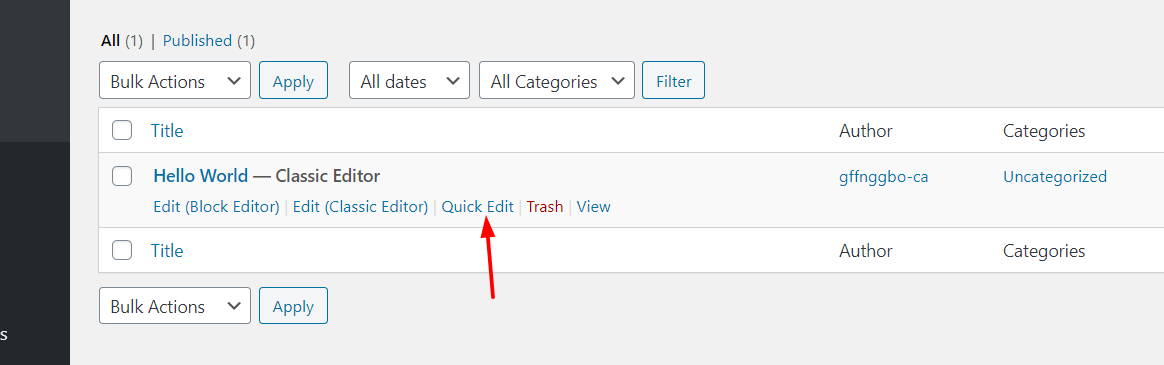Select the All posts filter tab

click(x=110, y=41)
